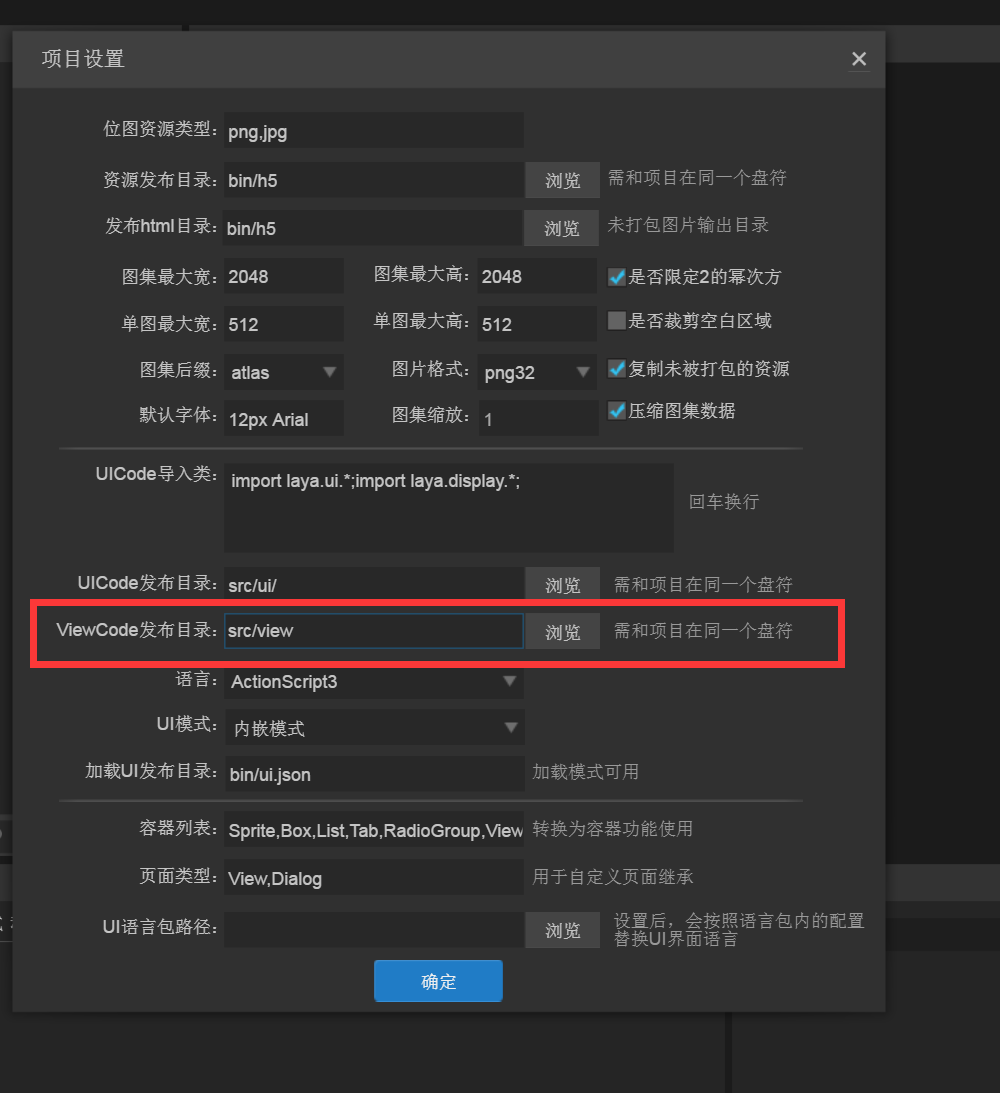Click the 位图资源类型 input field
1000x1093 pixels.
tap(374, 130)
